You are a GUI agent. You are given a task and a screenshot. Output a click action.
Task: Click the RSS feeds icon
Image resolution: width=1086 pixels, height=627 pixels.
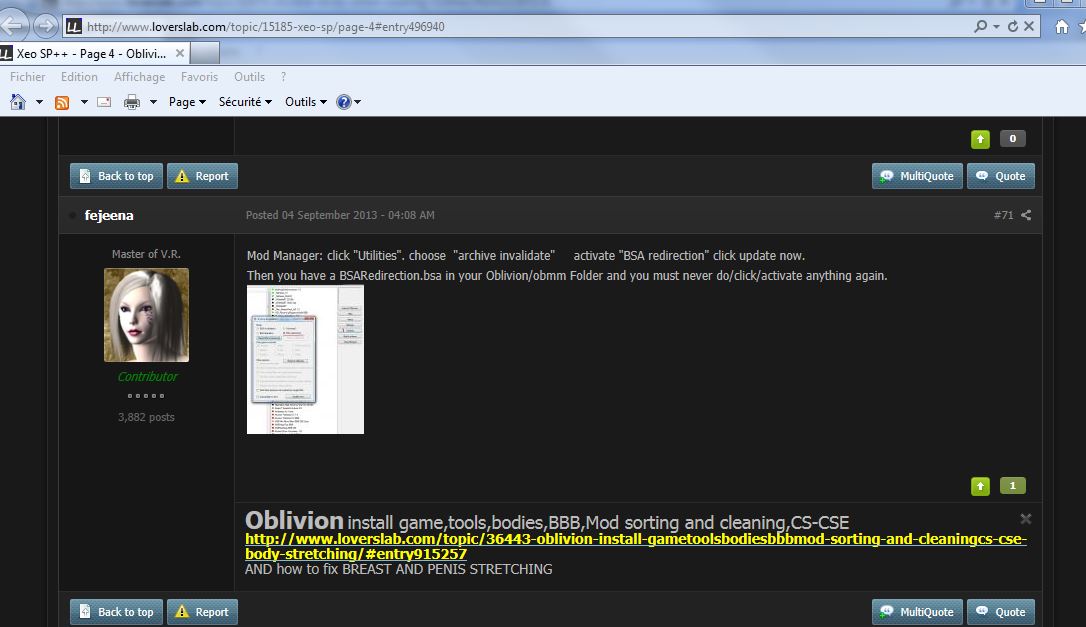pos(62,102)
